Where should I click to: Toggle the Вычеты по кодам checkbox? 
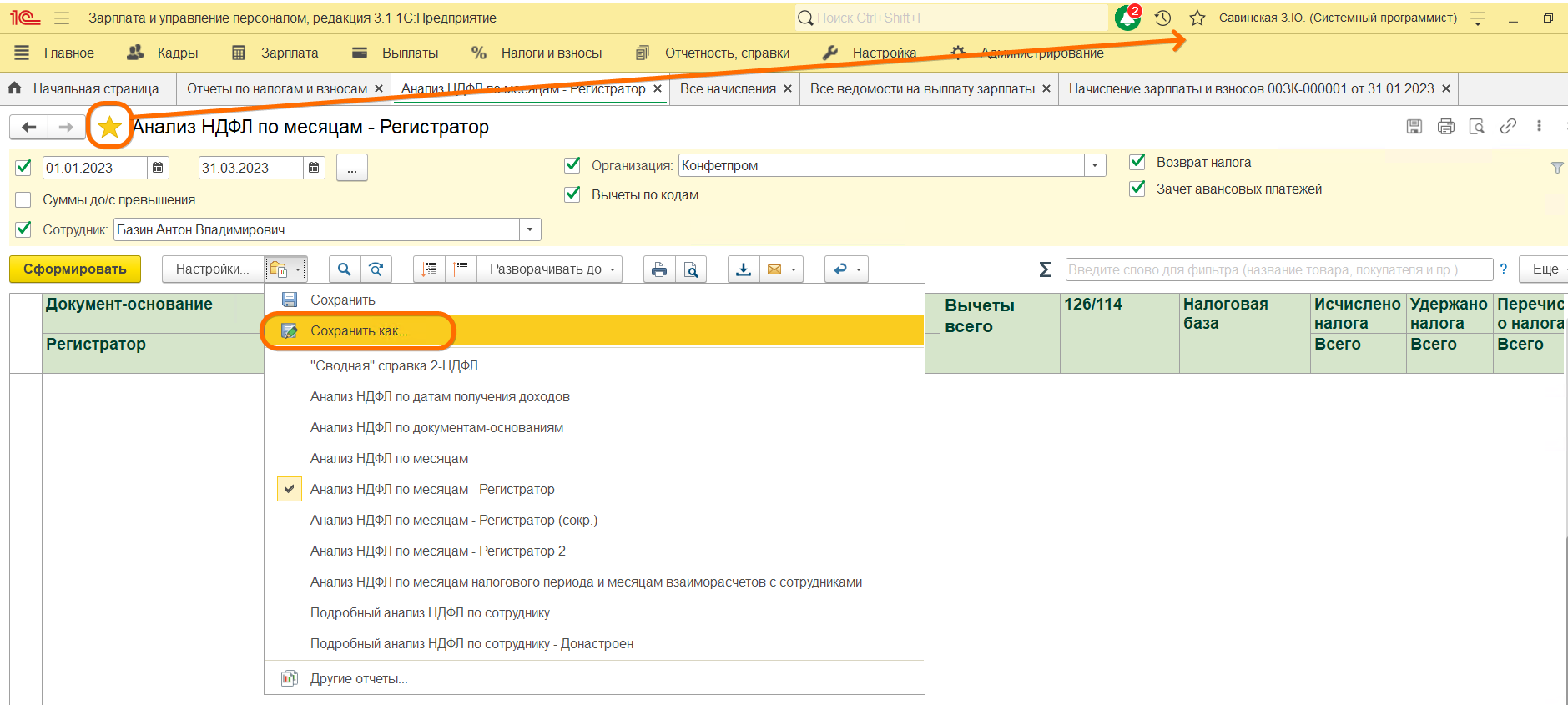coord(572,194)
